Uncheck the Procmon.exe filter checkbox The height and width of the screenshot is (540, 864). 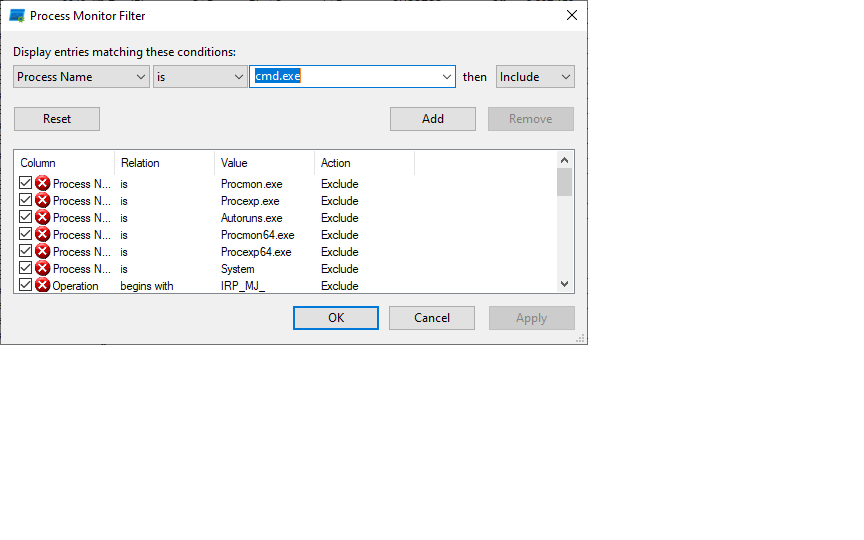click(26, 184)
